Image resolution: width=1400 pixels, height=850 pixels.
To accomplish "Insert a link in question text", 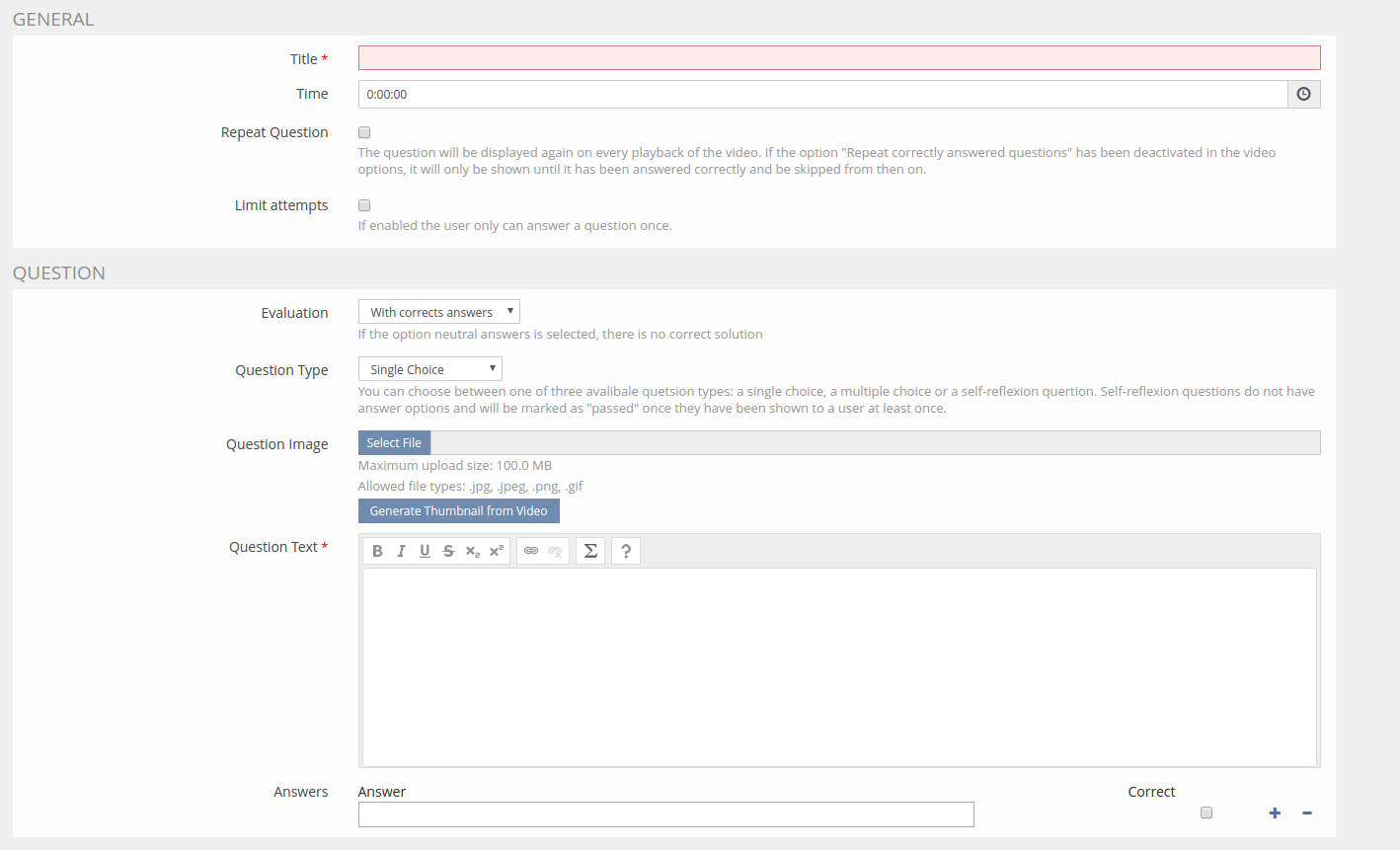I will click(x=531, y=551).
